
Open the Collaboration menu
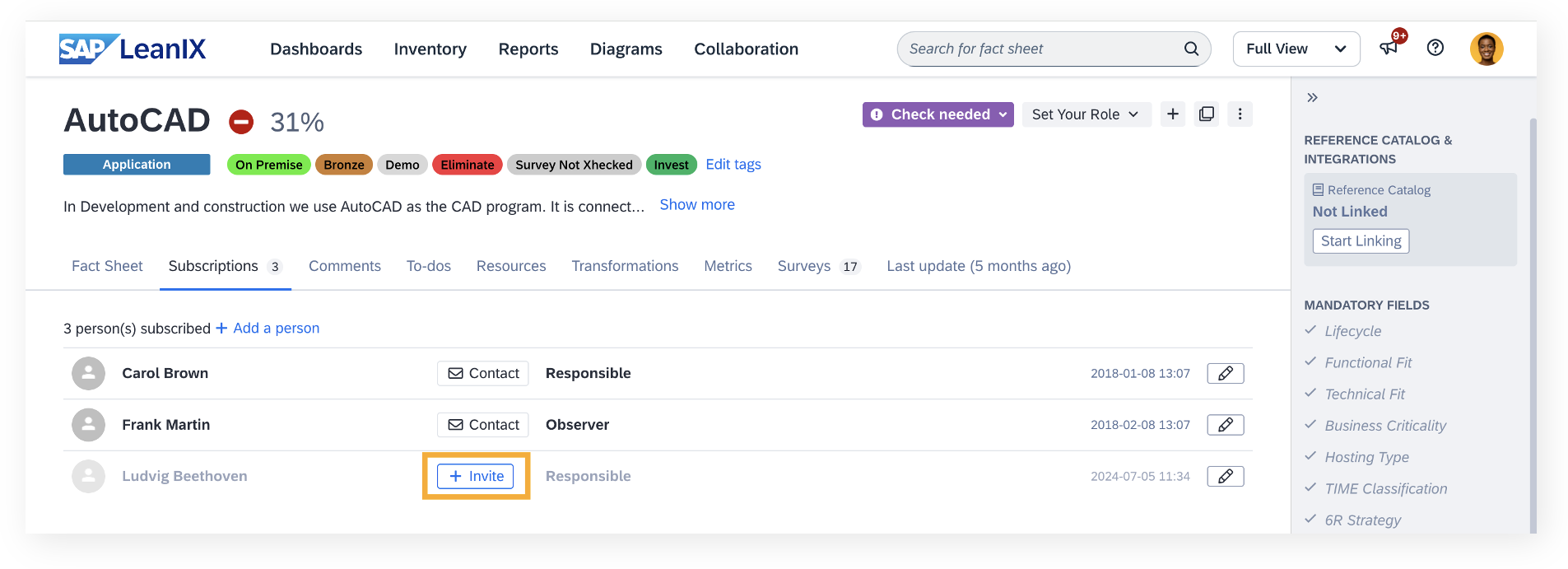(747, 49)
